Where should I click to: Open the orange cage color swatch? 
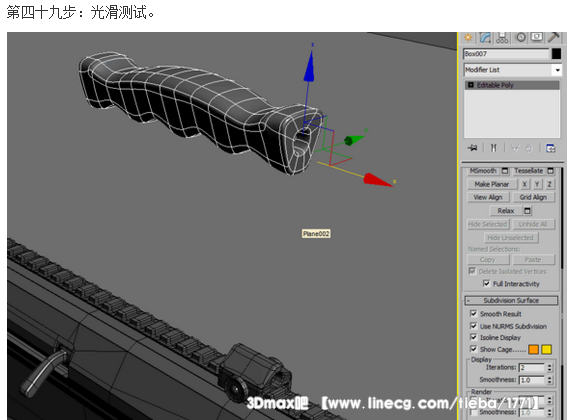[534, 349]
